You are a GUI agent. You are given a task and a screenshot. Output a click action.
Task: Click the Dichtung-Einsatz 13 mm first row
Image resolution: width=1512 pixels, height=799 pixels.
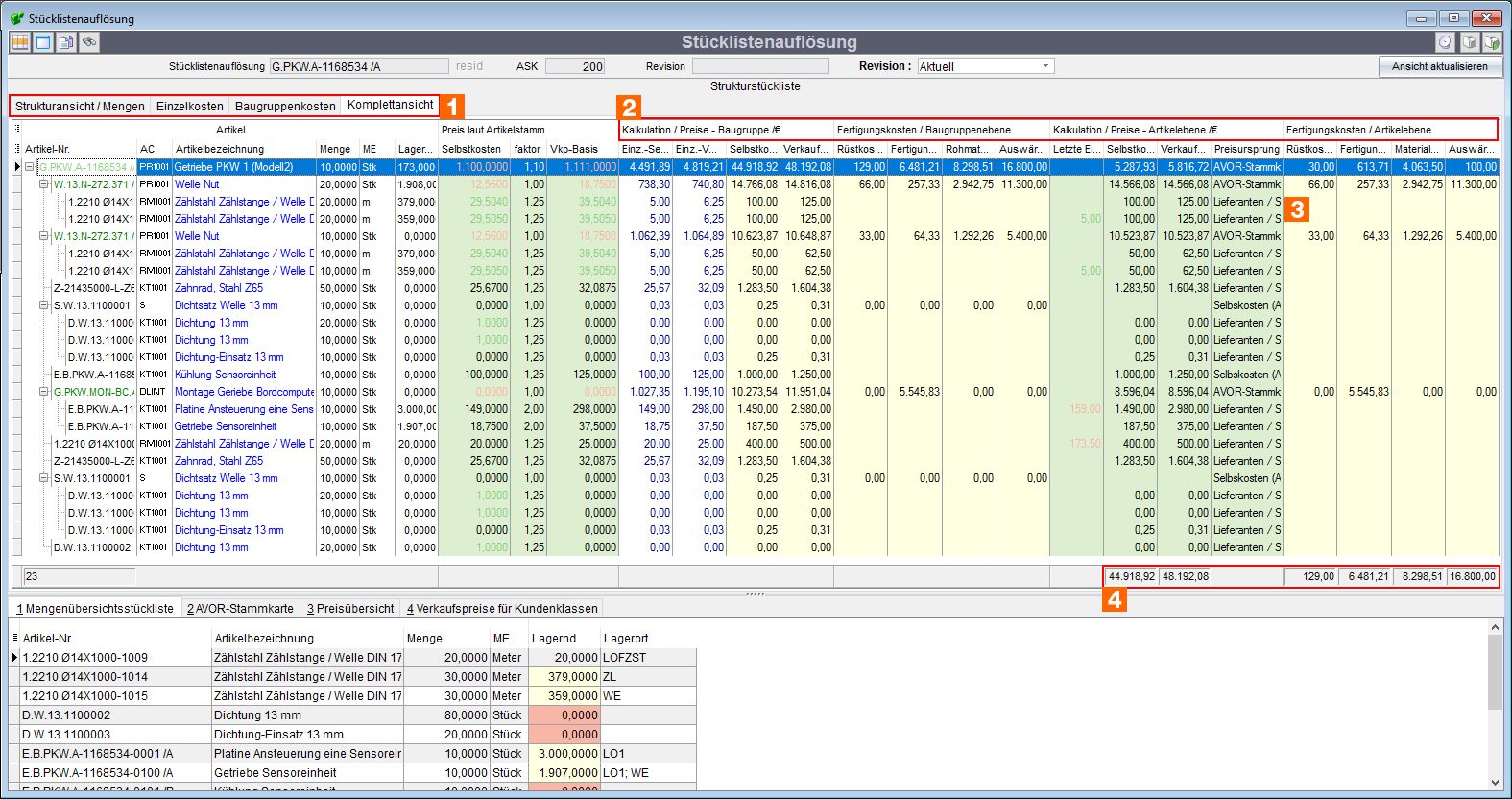pyautogui.click(x=756, y=357)
